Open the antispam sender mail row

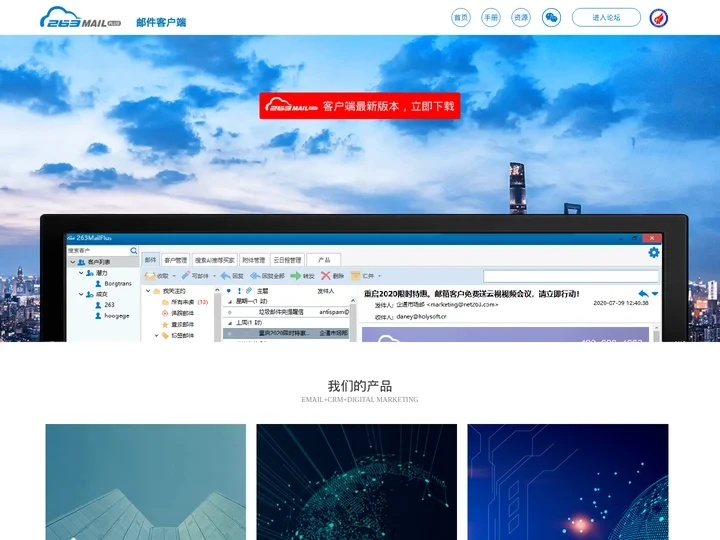pos(286,312)
